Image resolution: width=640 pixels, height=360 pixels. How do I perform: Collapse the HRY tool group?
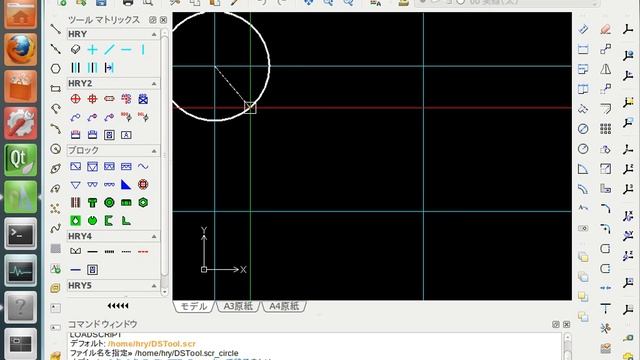click(x=154, y=34)
